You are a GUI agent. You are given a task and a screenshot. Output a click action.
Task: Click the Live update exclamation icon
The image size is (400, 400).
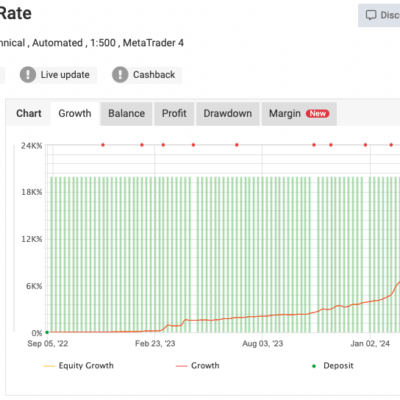(28, 74)
